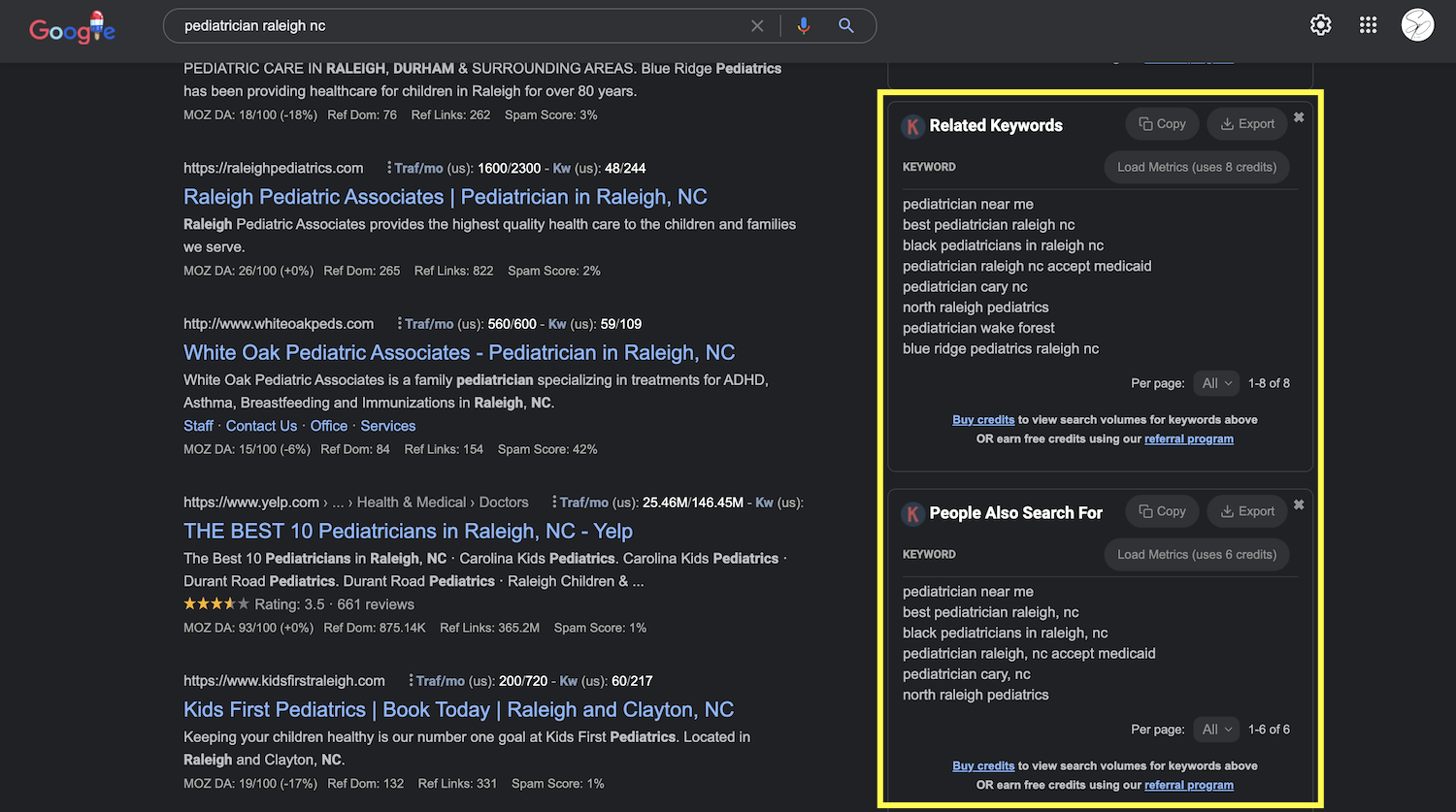
Task: Select keyword blue ridge pediatrics raleigh nc
Action: coord(1001,348)
